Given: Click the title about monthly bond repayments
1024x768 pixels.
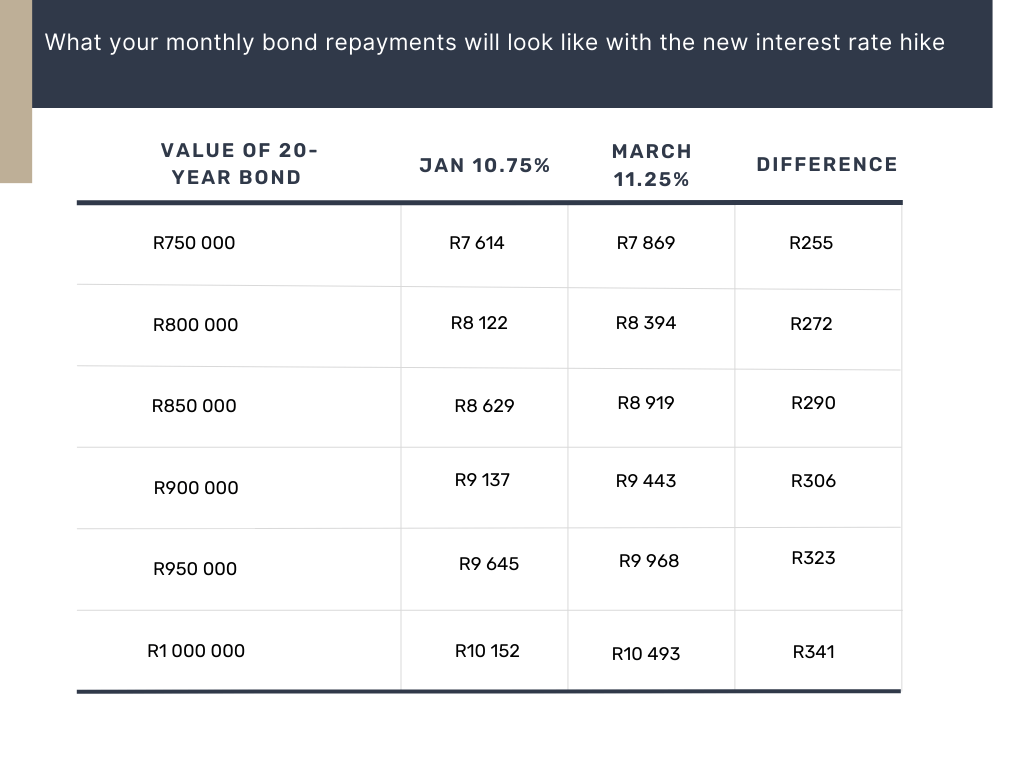Looking at the screenshot, I should click(x=494, y=42).
